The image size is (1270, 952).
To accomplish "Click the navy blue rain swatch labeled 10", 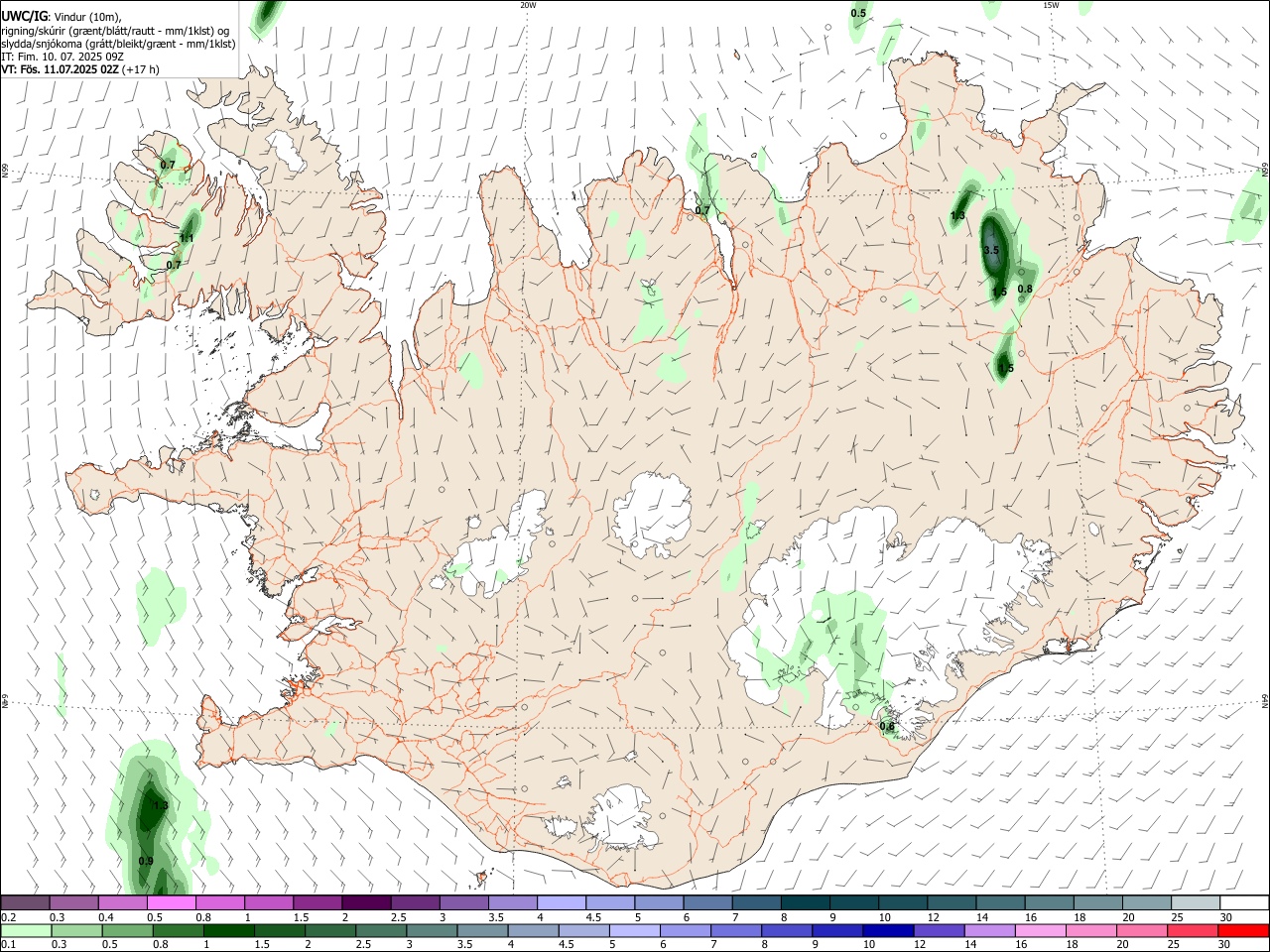I will [x=887, y=929].
